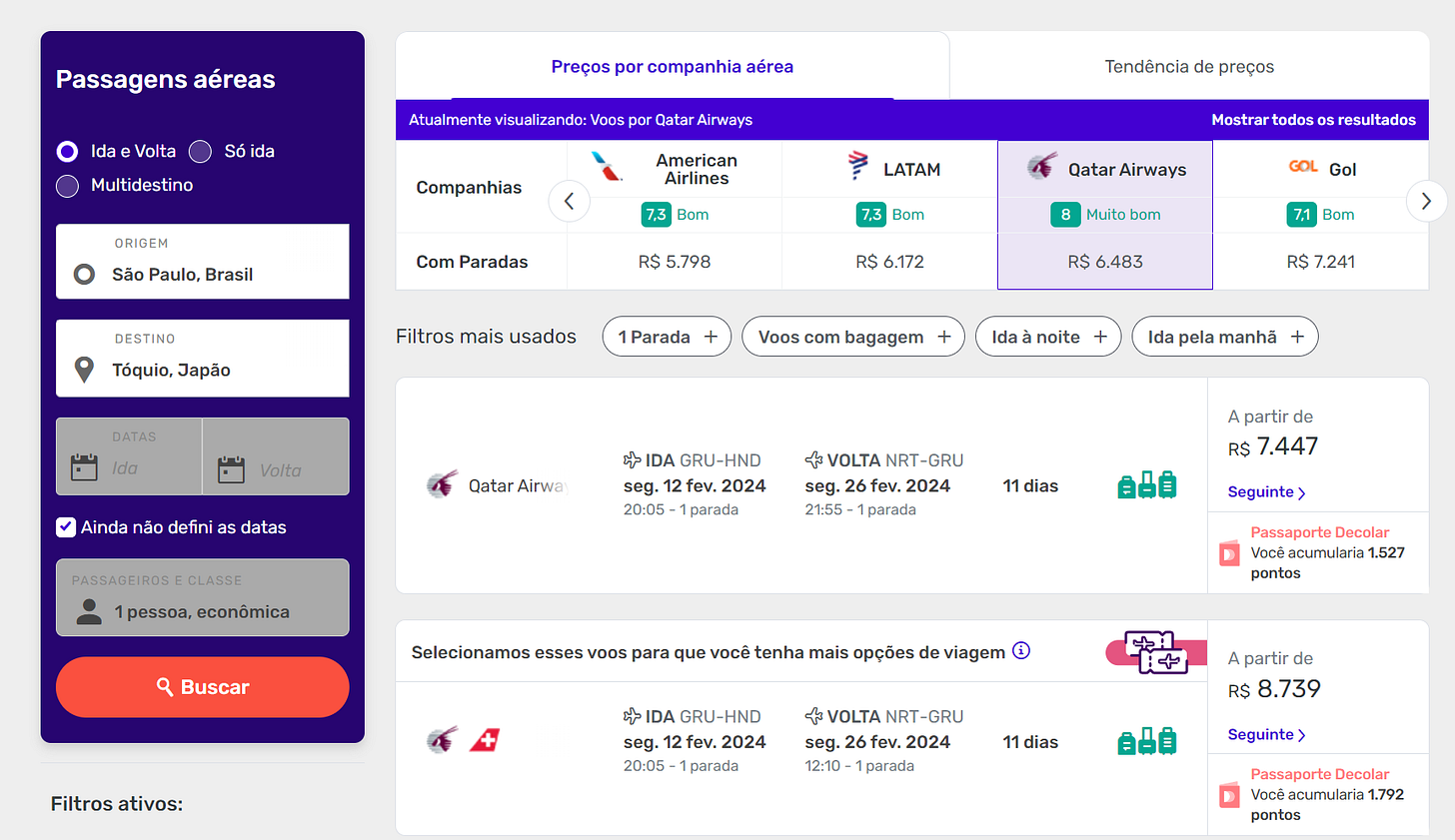Edit the Origem field São Paulo, Brasil
Screen dimensions: 1455x840
coord(203,262)
